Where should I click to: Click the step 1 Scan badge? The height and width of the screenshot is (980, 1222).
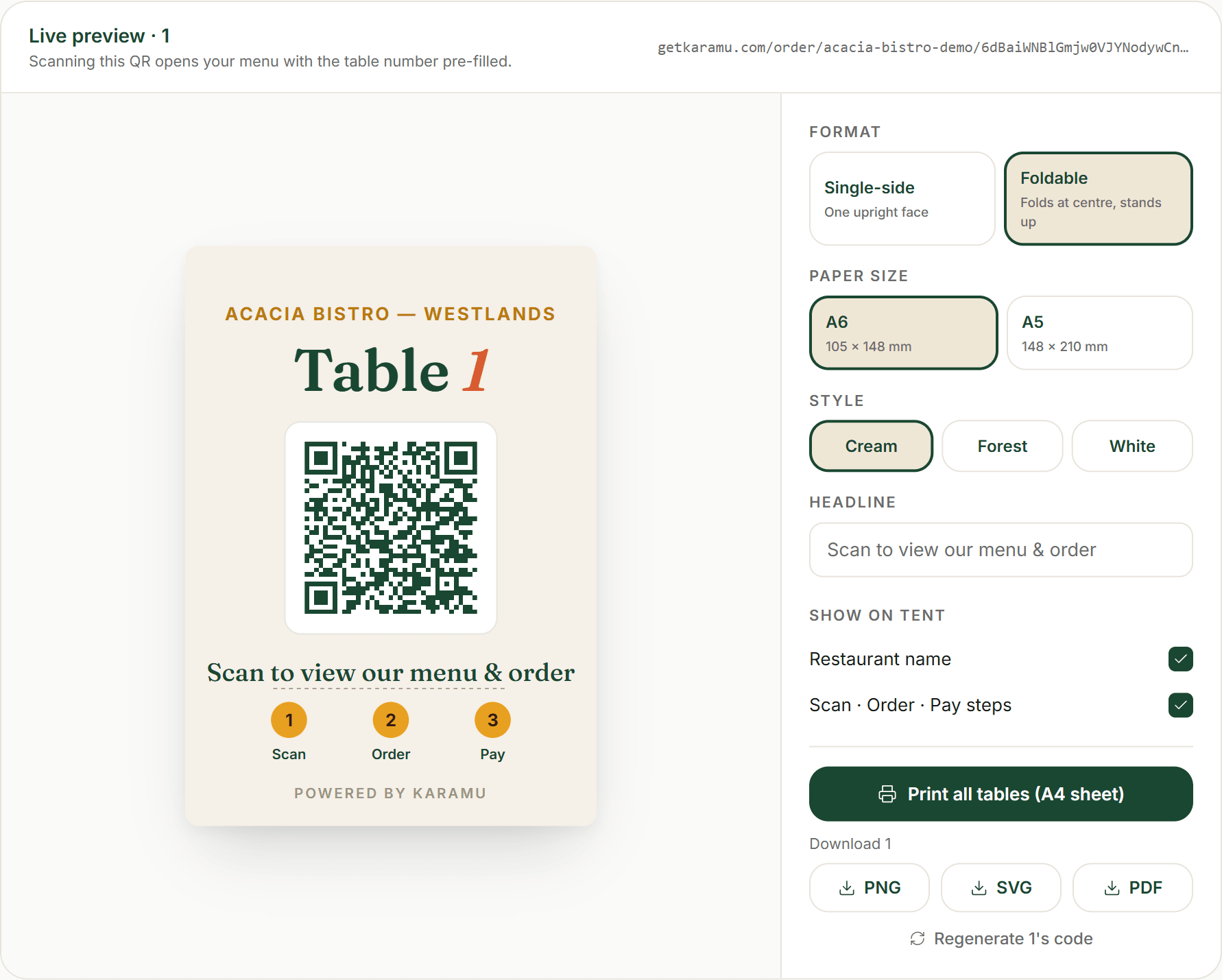pos(289,720)
